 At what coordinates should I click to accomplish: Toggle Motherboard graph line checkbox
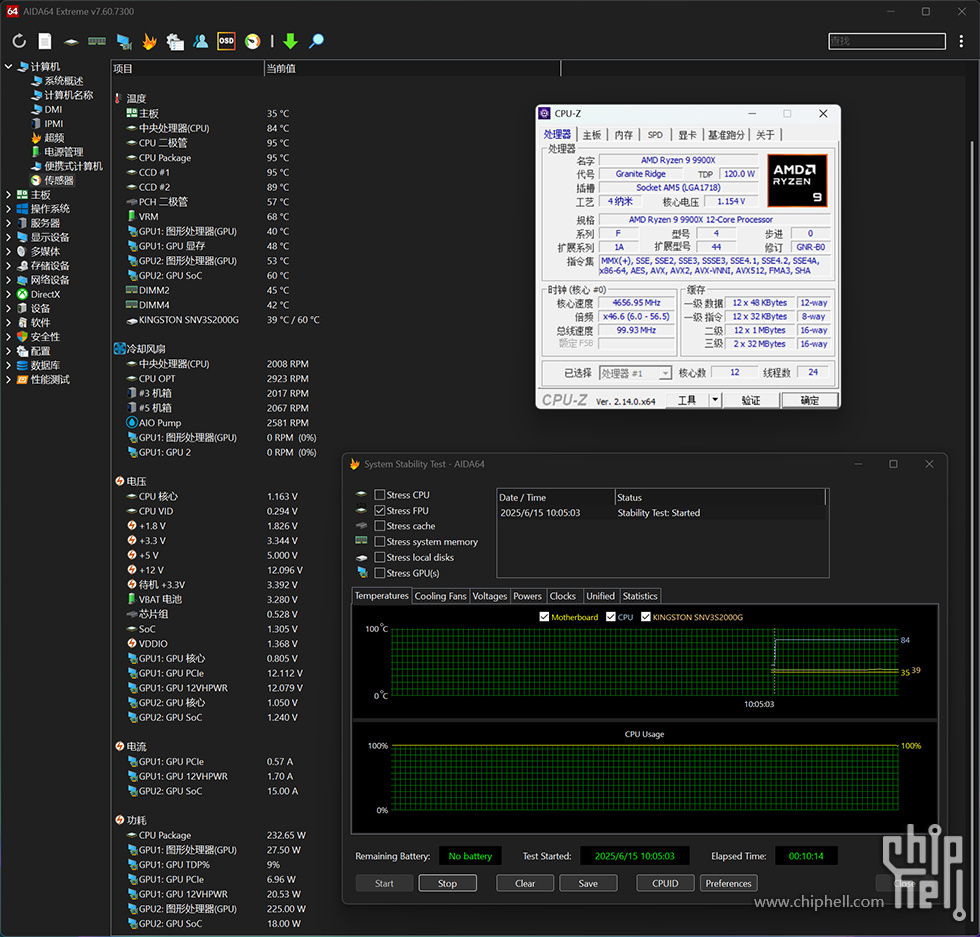click(x=544, y=617)
